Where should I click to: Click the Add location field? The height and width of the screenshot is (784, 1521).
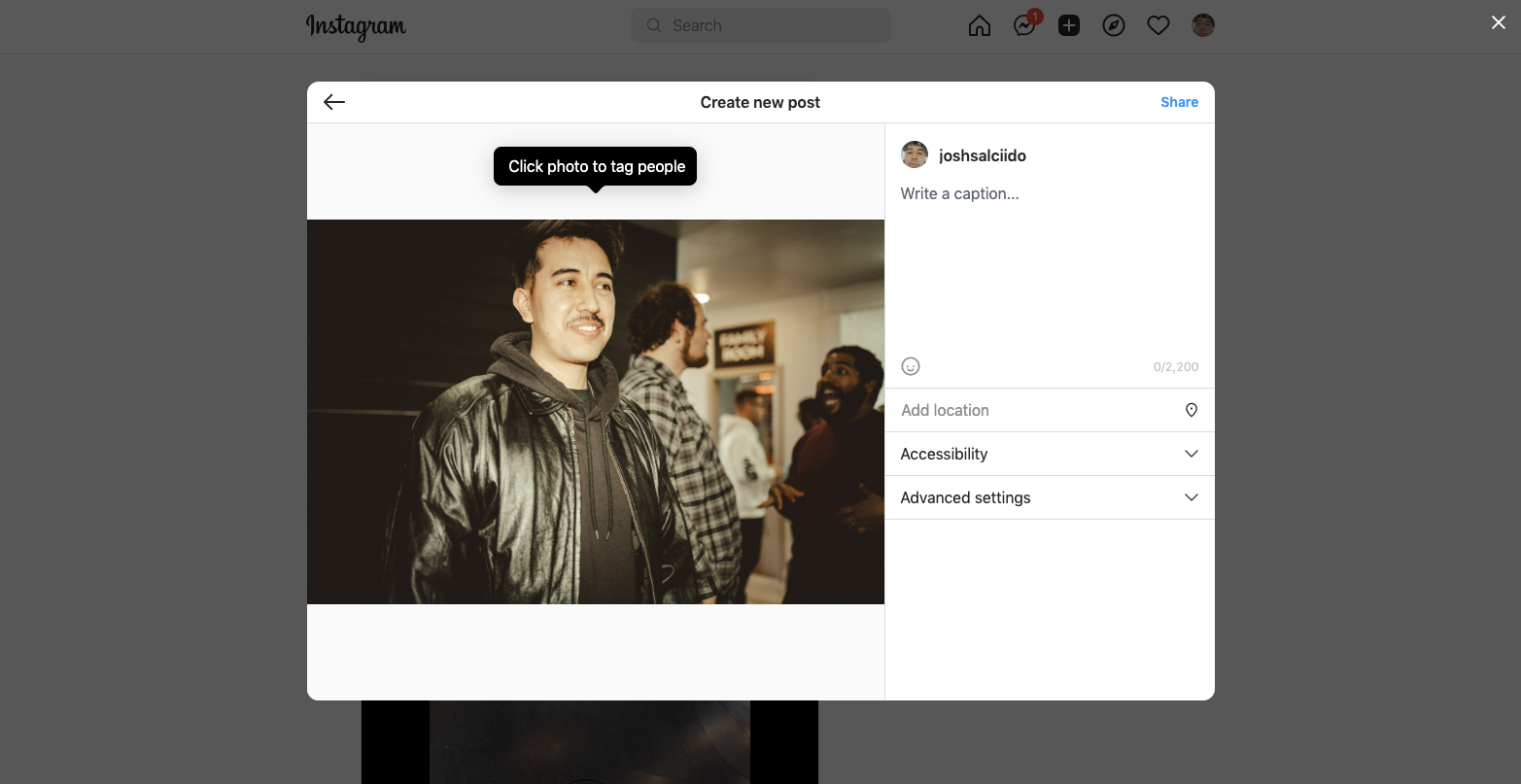tap(1050, 410)
